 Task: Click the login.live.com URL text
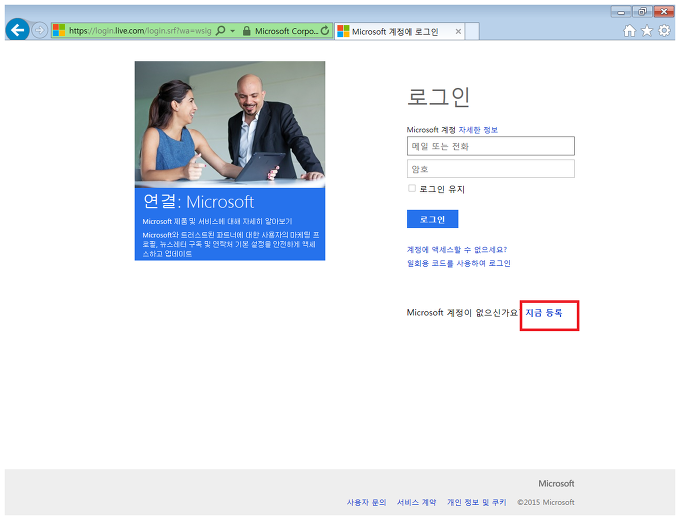click(x=140, y=31)
